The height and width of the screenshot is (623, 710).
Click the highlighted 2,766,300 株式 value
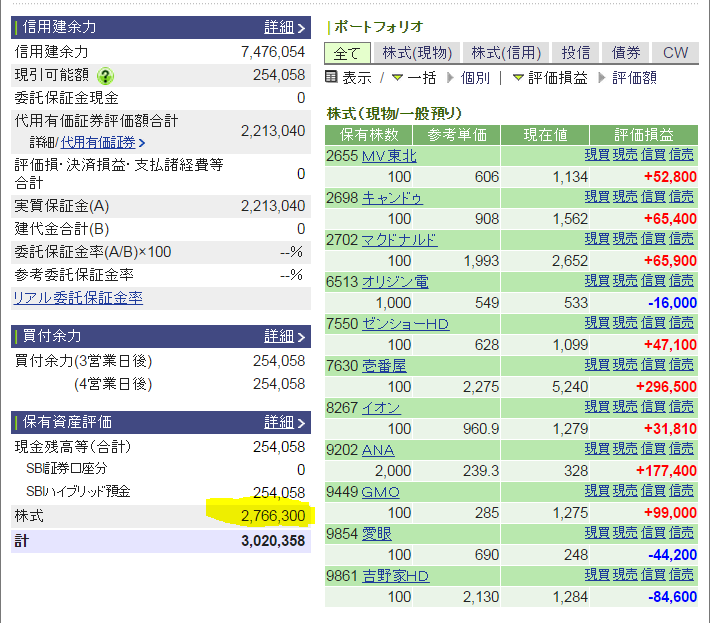coord(273,516)
